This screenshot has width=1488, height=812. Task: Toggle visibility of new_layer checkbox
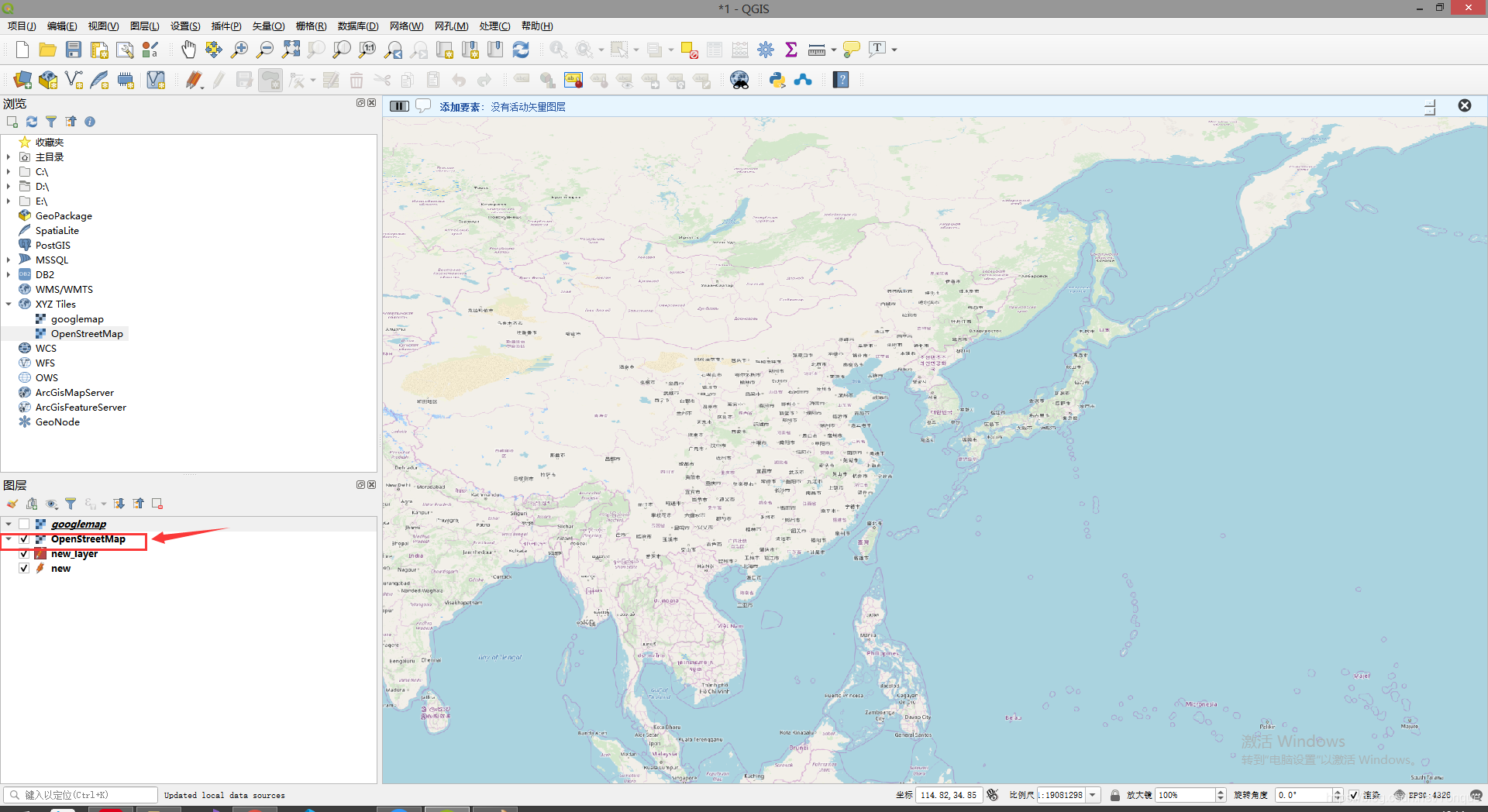tap(24, 554)
